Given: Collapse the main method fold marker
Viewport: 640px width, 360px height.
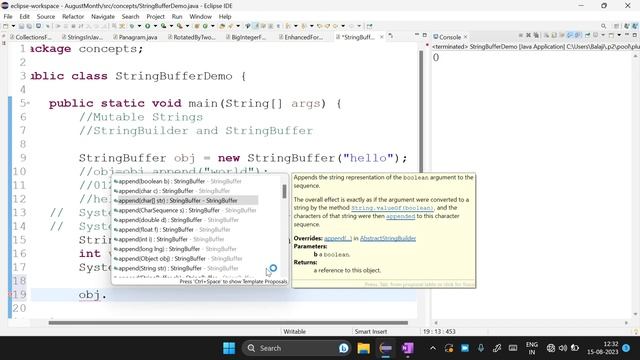Looking at the screenshot, I should pos(28,103).
